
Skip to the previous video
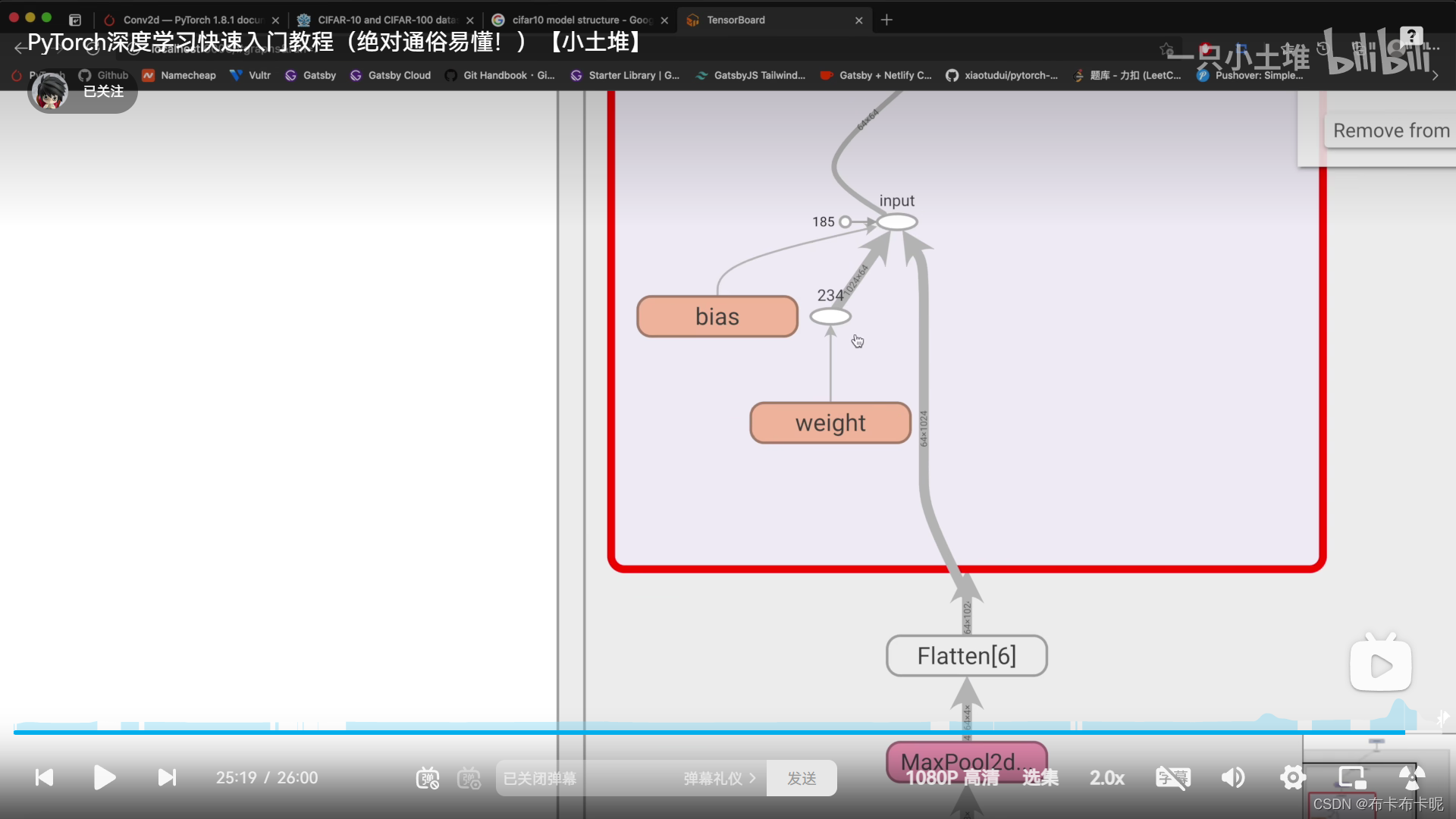click(x=45, y=777)
